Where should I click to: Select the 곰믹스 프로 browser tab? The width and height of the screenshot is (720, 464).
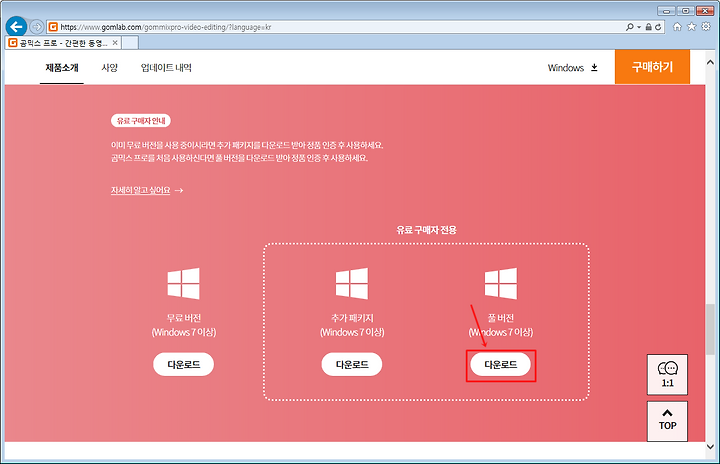[63, 43]
